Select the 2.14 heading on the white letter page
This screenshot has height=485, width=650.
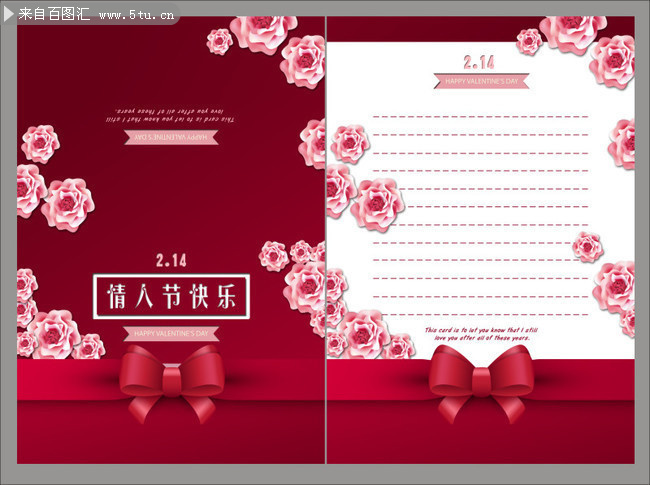[x=479, y=63]
